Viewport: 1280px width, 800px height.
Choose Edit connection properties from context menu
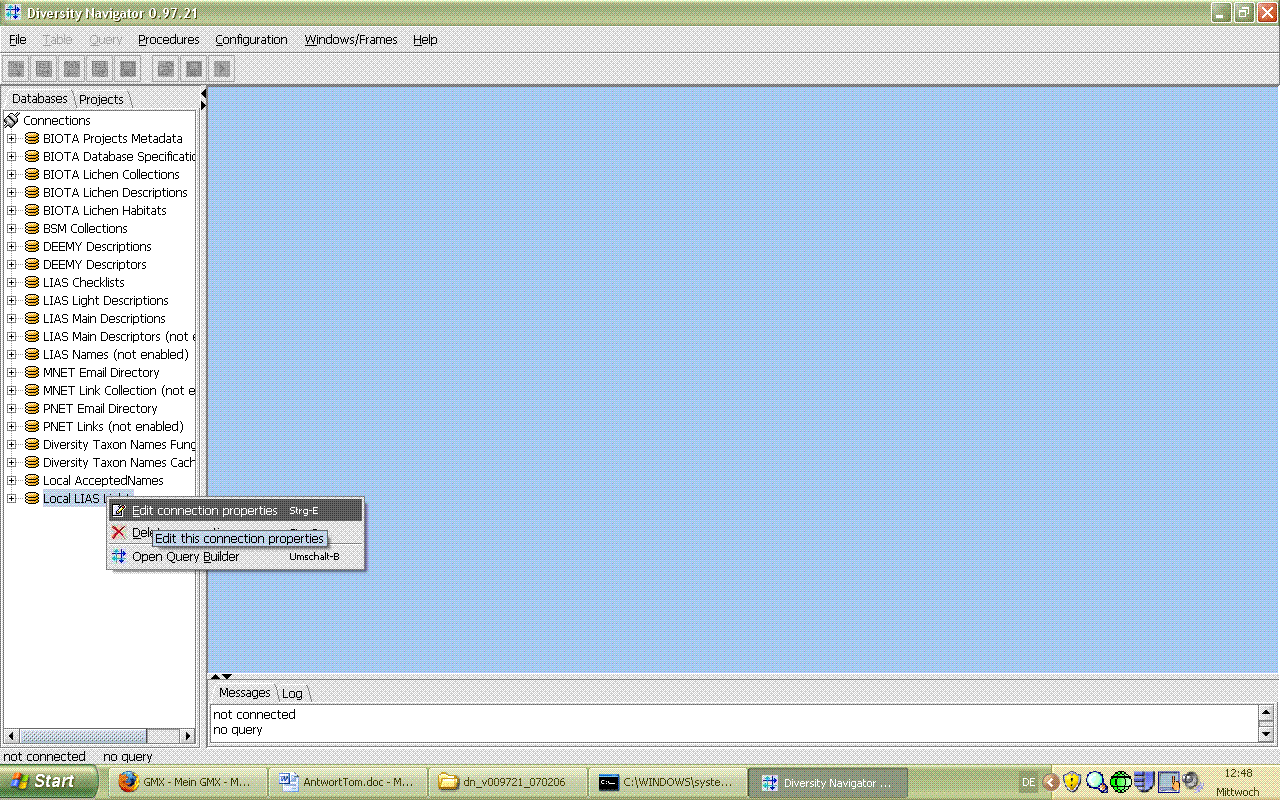(x=204, y=511)
